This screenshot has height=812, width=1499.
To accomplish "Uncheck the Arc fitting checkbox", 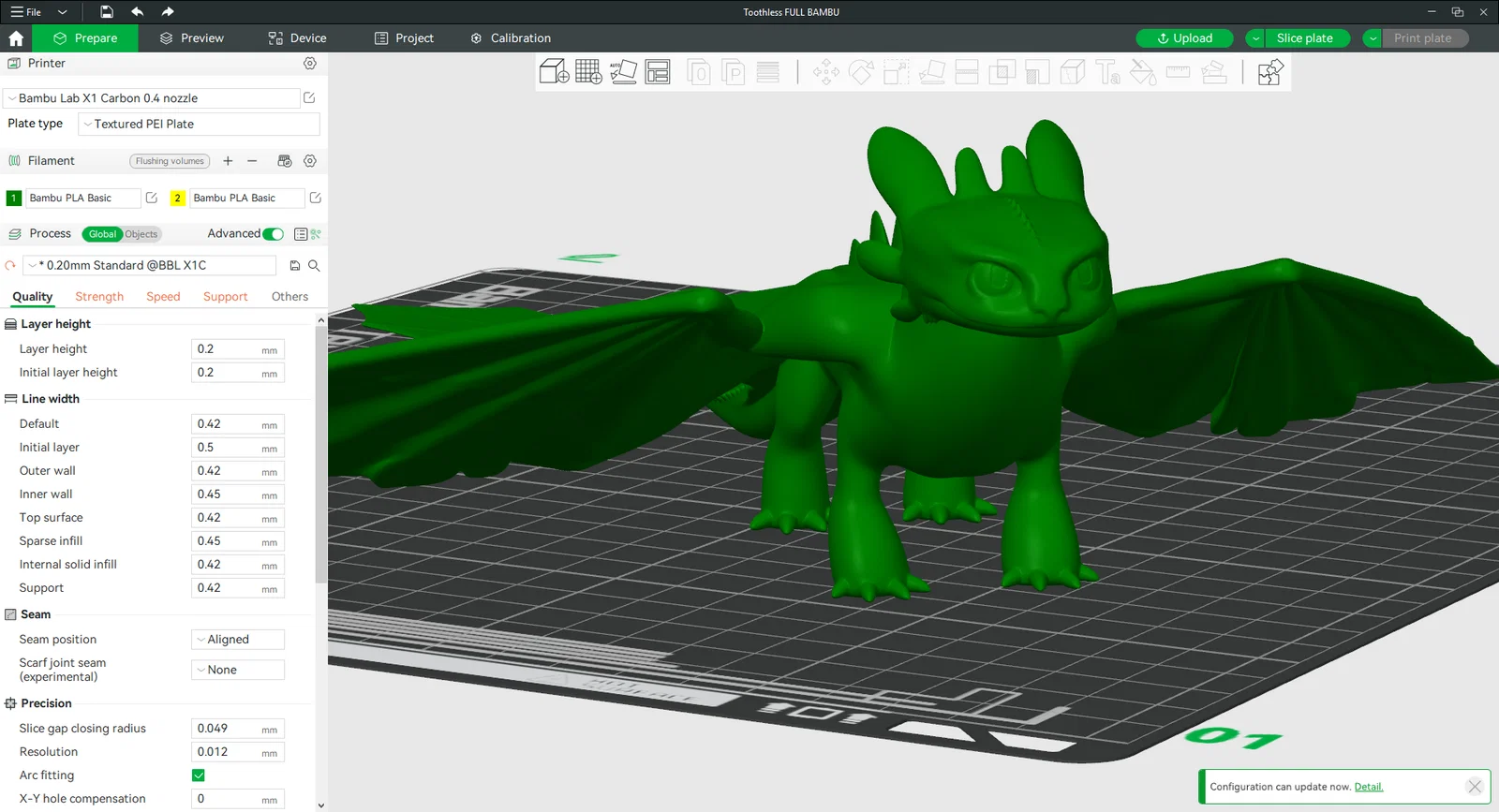I will pyautogui.click(x=199, y=775).
